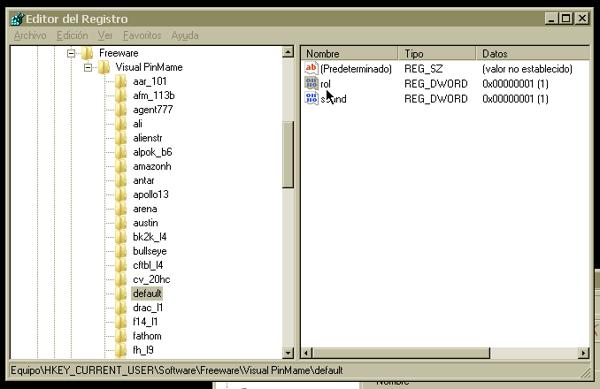Screen dimensions: 600x389
Task: Click the default folder icon
Action: pos(121,294)
